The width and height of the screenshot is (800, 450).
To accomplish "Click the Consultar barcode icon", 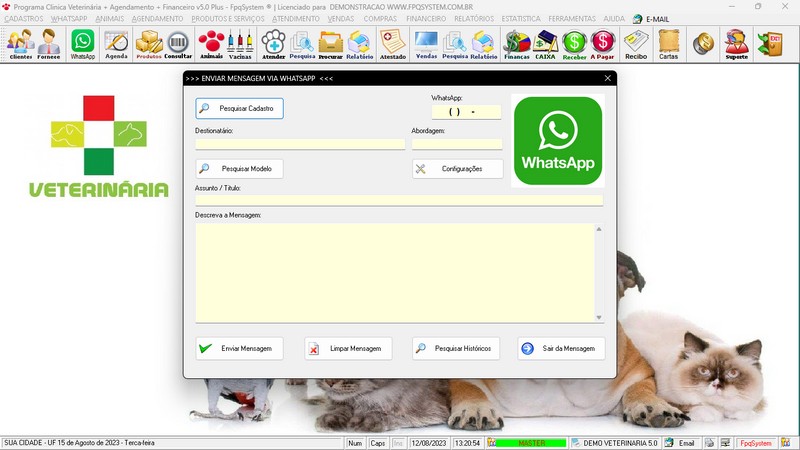I will click(x=178, y=44).
